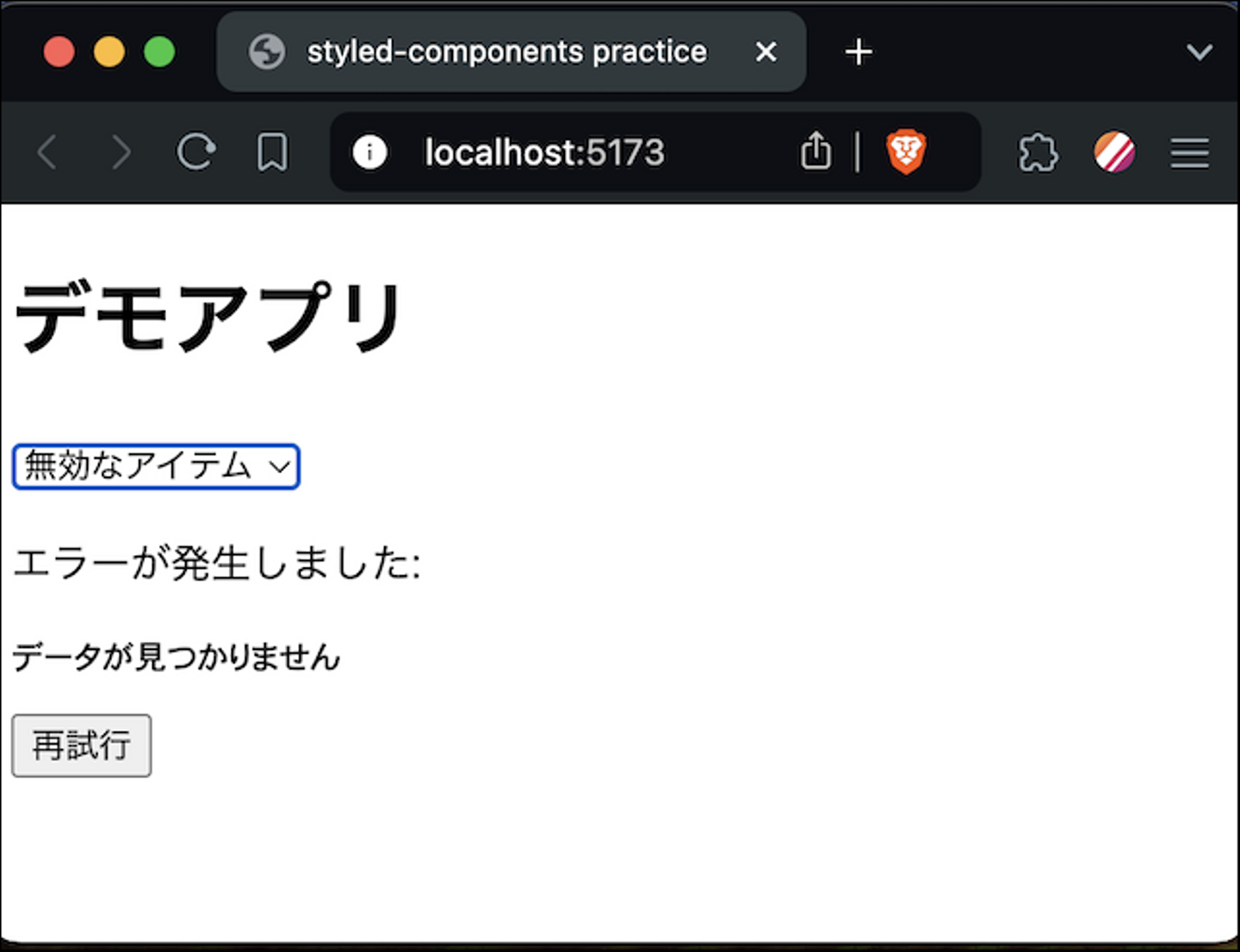This screenshot has width=1240, height=952.
Task: Click the デモアプリ heading
Action: (209, 318)
